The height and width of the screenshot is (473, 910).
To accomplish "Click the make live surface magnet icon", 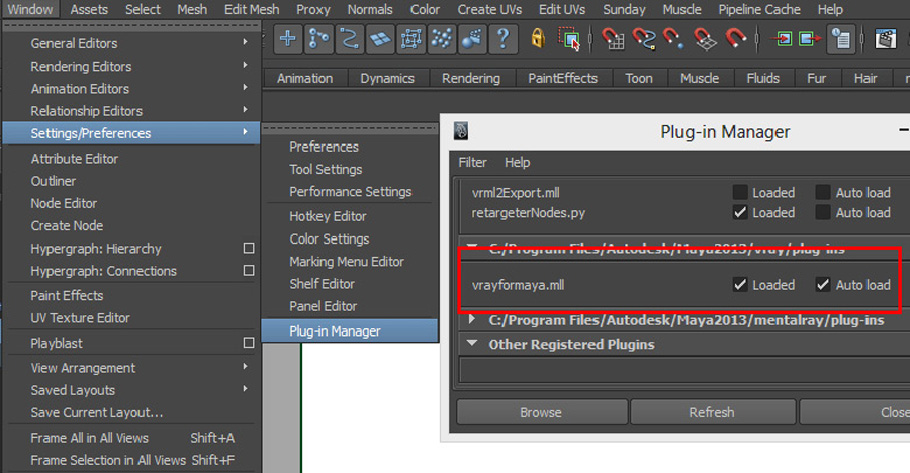I will click(x=735, y=39).
